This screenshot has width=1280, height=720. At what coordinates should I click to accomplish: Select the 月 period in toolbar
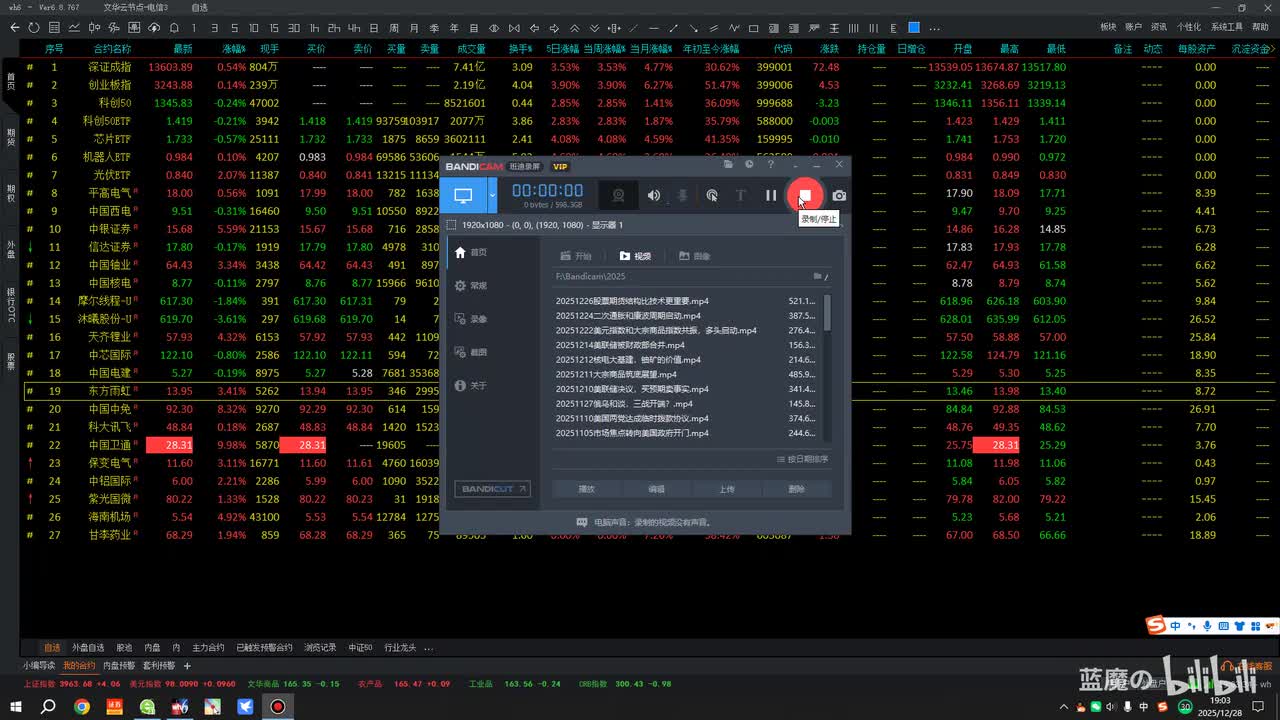coord(415,27)
